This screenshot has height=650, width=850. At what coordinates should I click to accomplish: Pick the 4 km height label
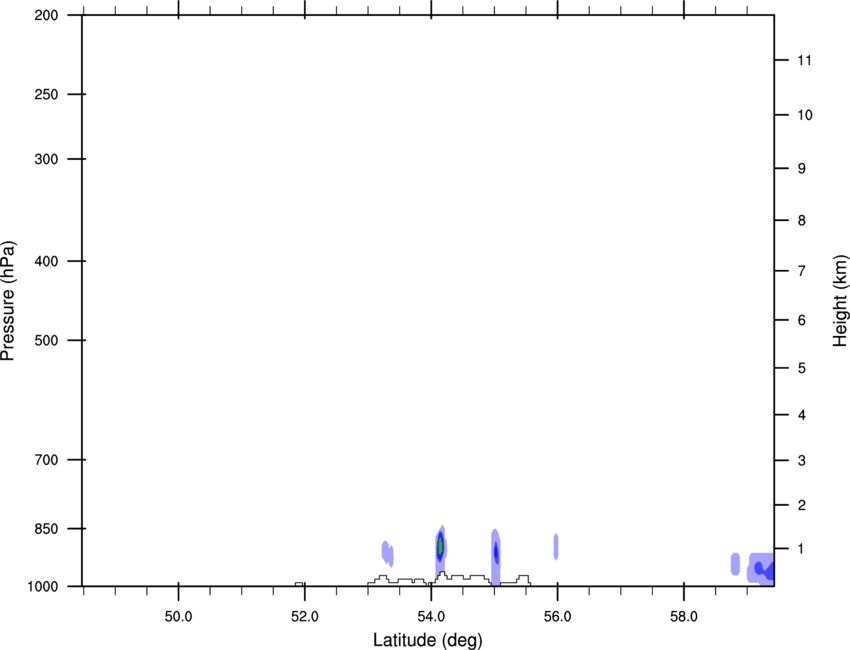click(801, 415)
